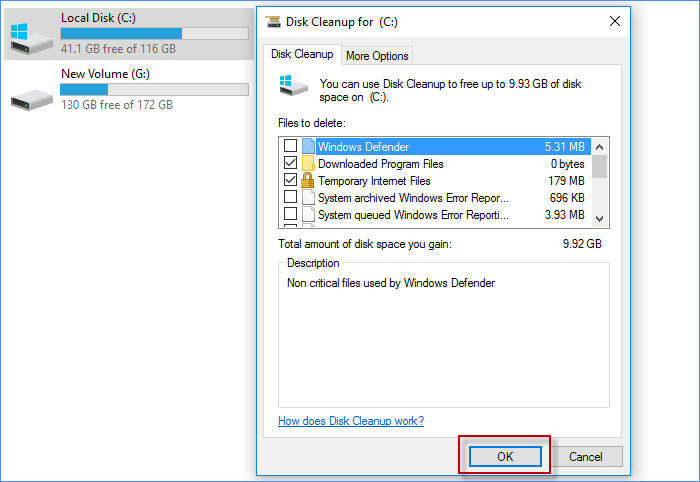
Task: Click the 'New Volume (G:)' drive name
Action: click(x=105, y=74)
